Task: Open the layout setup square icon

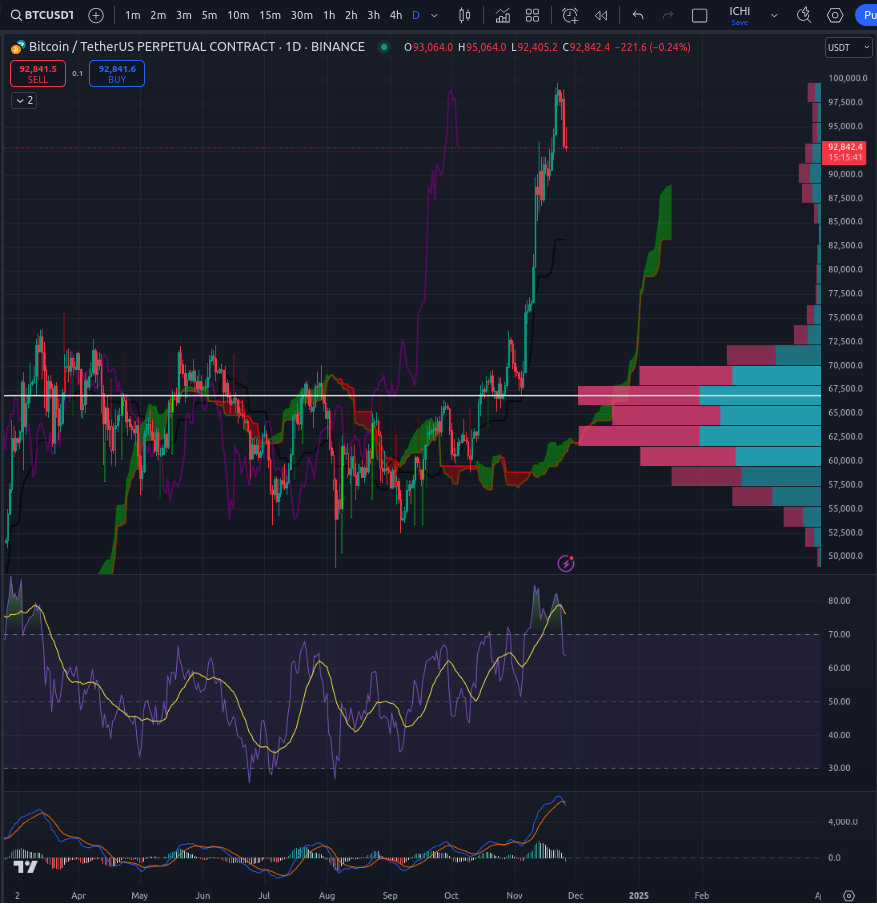Action: point(699,16)
